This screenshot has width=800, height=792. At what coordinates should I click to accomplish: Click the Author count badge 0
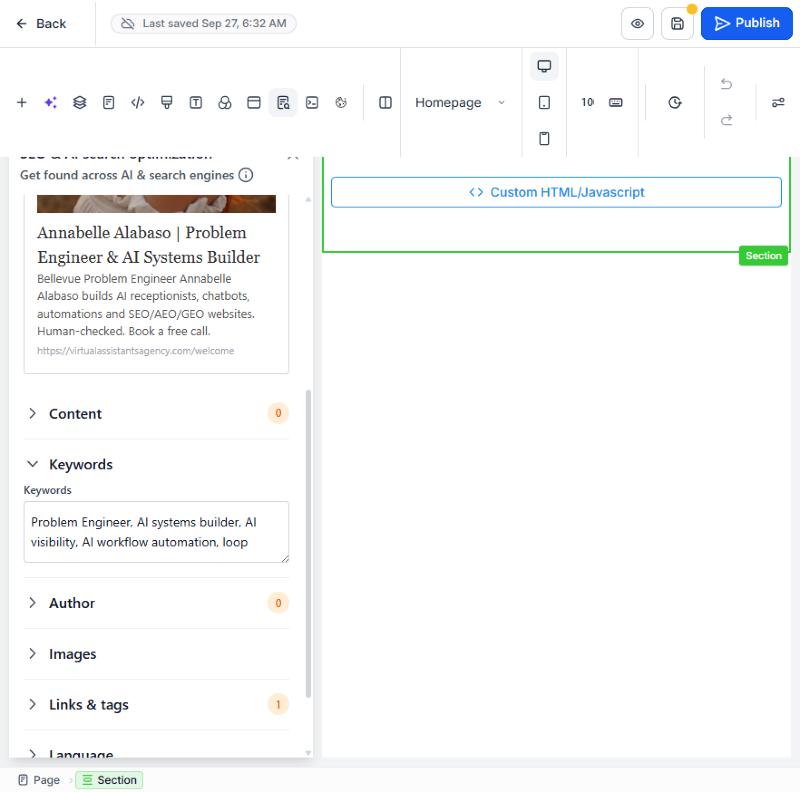tap(278, 603)
